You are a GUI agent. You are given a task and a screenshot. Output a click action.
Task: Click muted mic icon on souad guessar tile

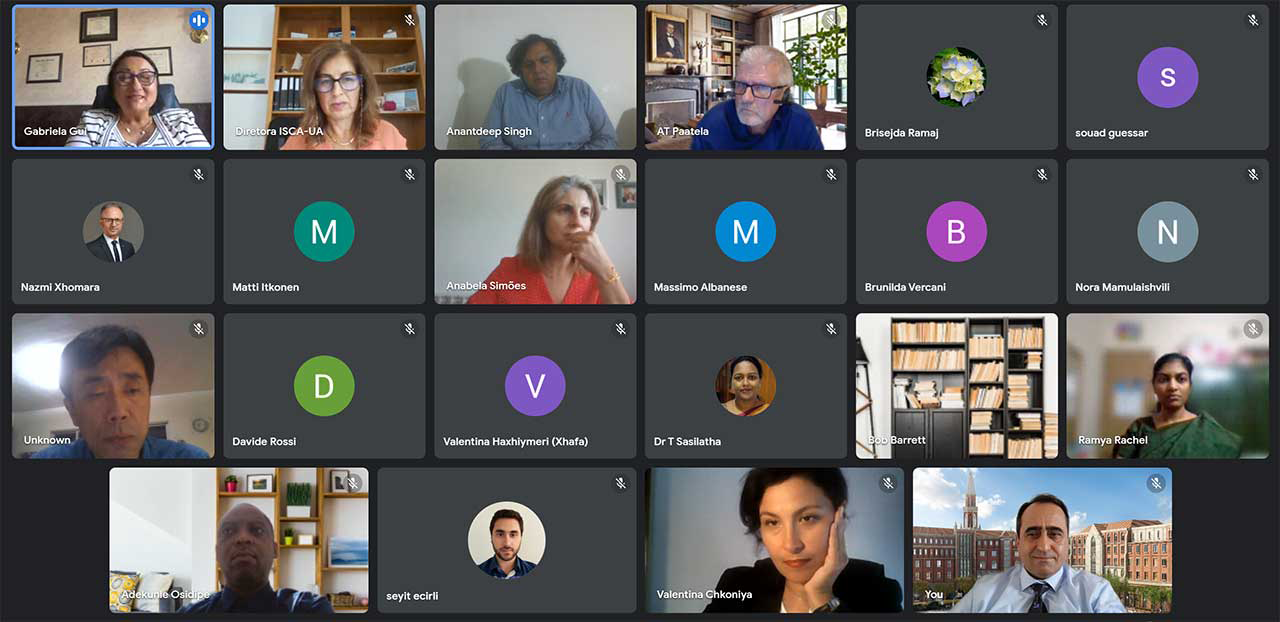coord(1253,20)
